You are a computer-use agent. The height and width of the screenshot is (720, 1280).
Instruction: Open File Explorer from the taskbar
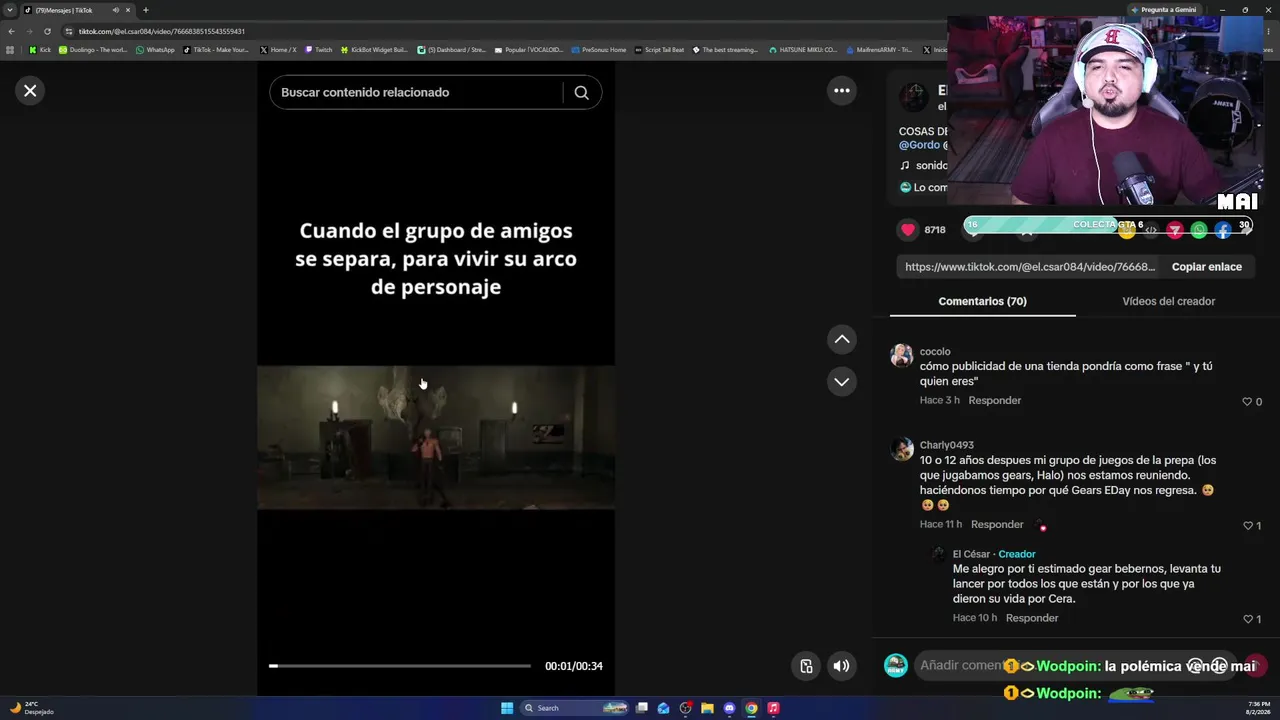707,708
